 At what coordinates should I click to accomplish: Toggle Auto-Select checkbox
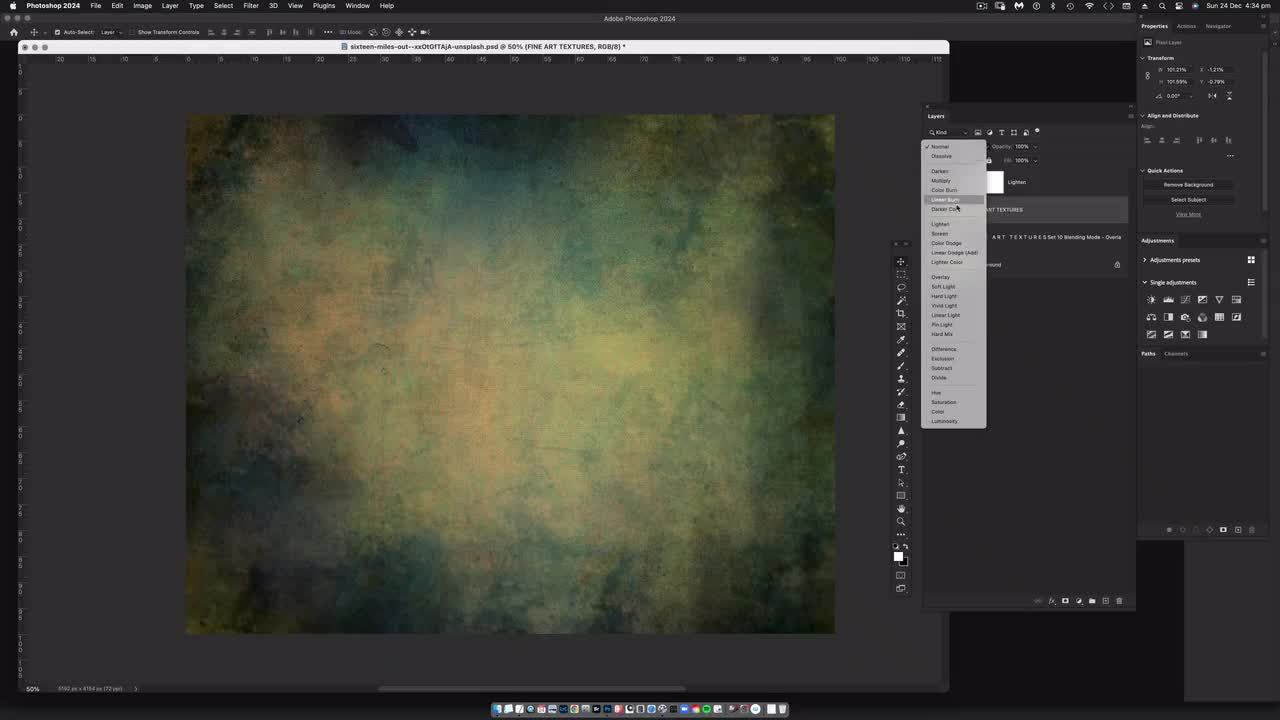click(58, 32)
